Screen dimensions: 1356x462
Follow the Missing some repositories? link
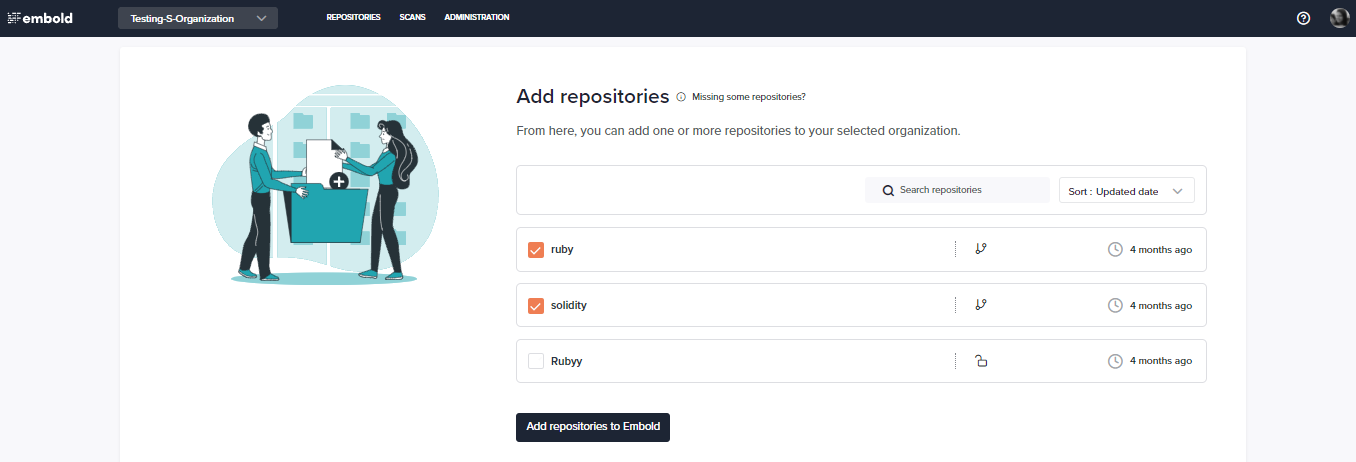pyautogui.click(x=749, y=97)
